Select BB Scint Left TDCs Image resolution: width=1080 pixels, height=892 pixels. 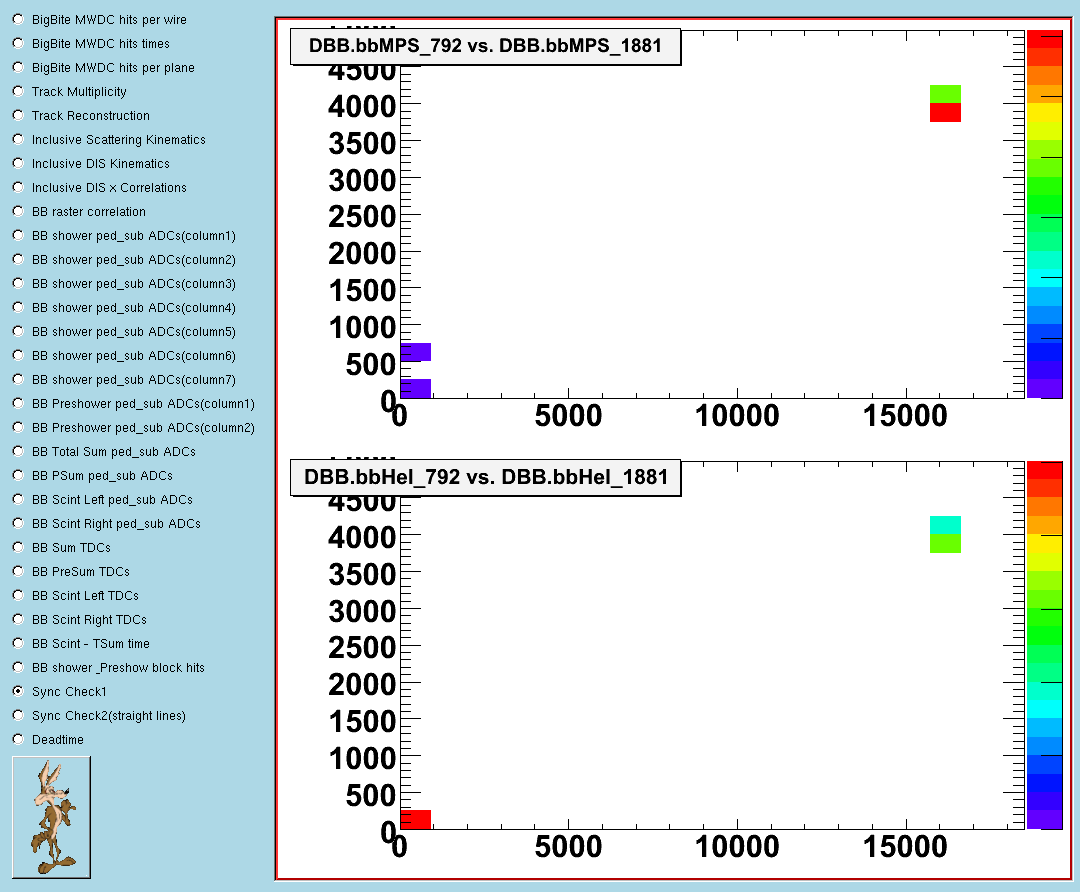[19, 596]
